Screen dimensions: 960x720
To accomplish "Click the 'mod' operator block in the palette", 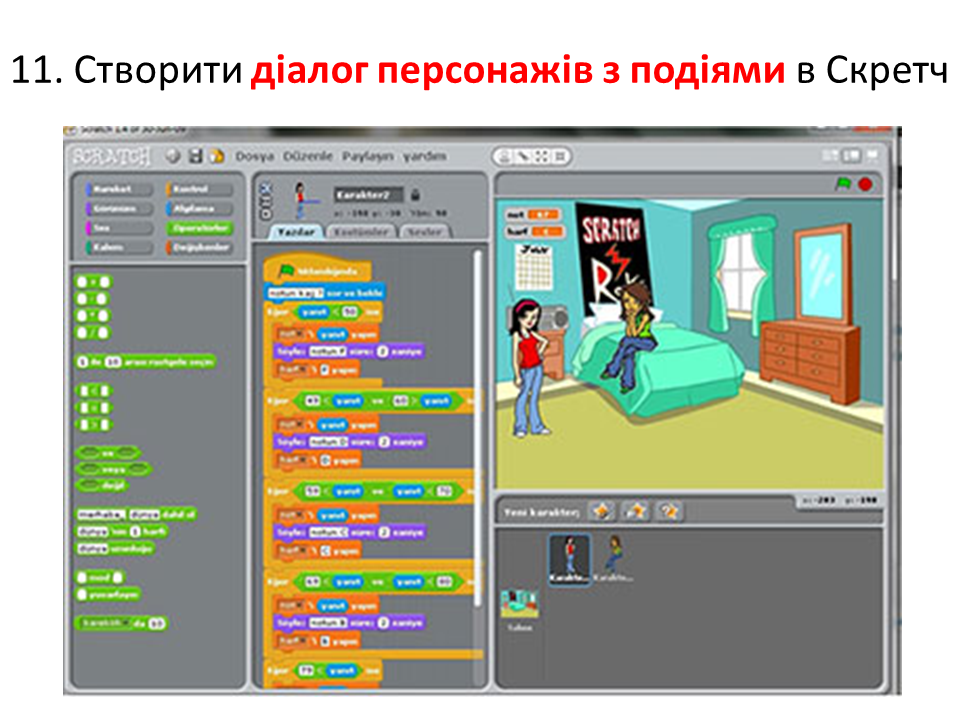I will tap(100, 577).
